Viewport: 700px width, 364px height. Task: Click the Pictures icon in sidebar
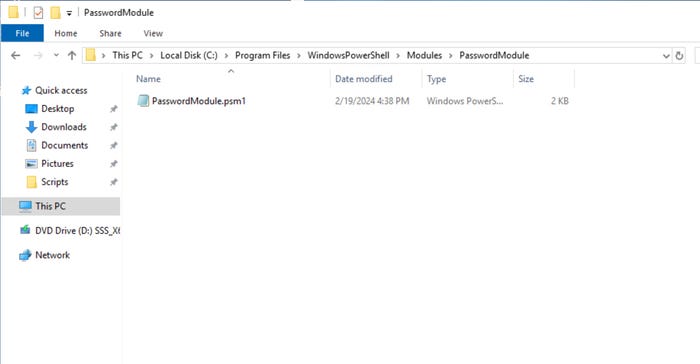(x=31, y=164)
